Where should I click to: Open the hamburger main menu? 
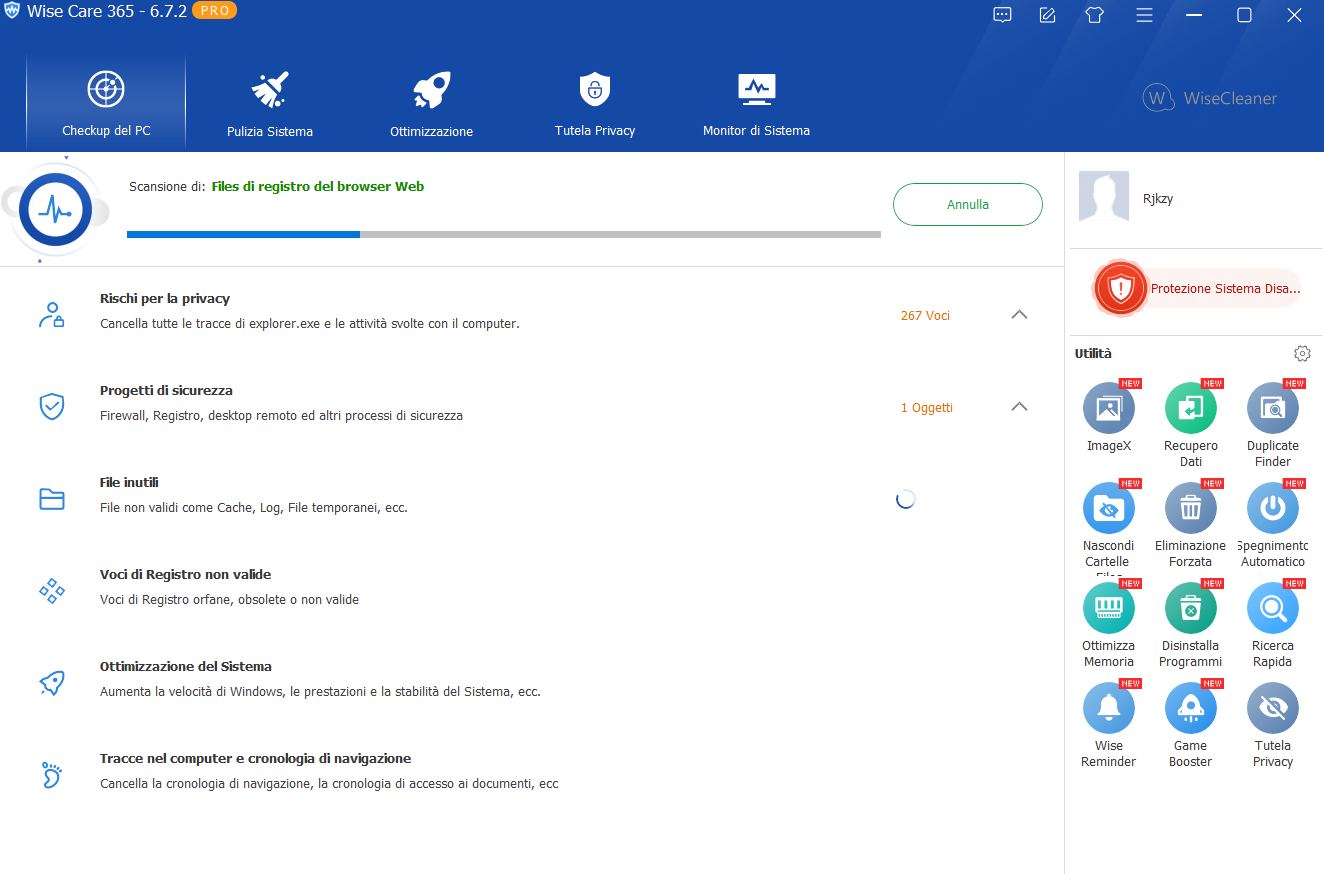[x=1145, y=15]
